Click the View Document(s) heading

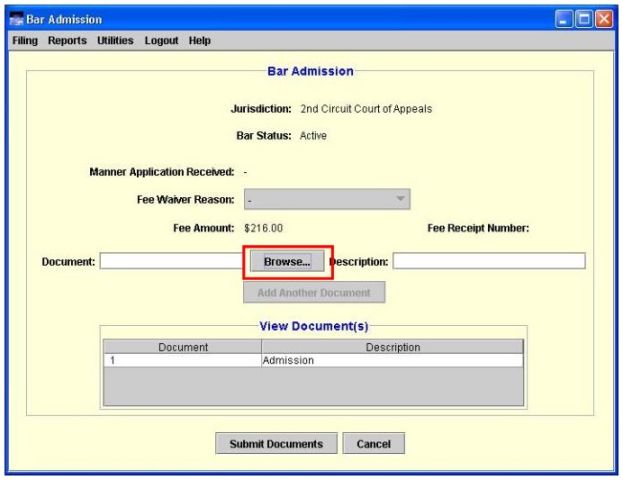click(314, 326)
